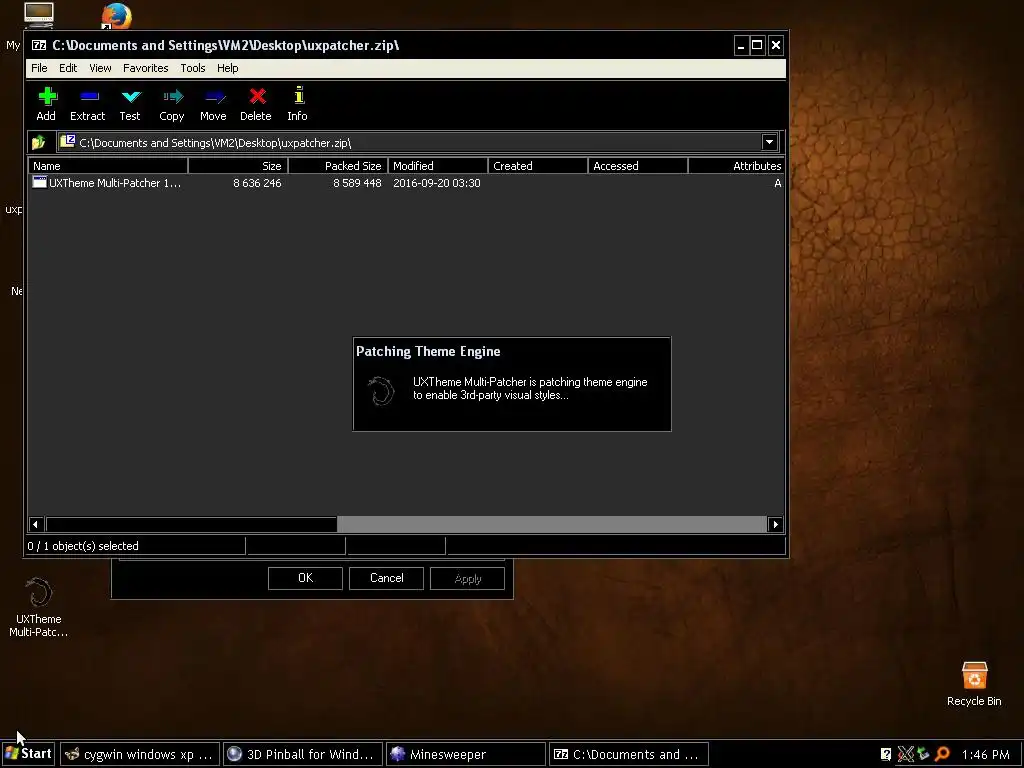Open the Tools menu
Screen dimensions: 1024x768
click(193, 68)
